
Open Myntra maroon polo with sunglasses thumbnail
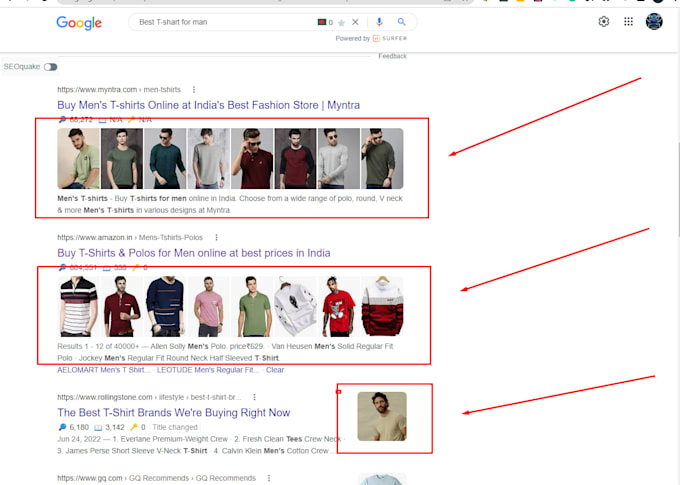click(252, 158)
